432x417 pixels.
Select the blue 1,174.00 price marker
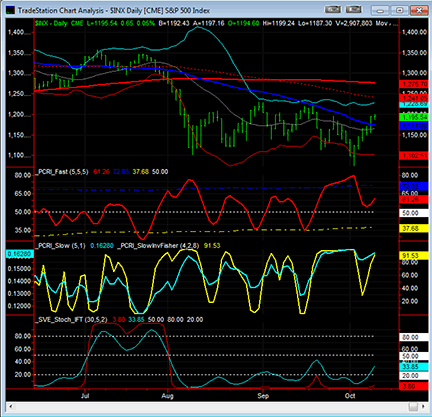(x=414, y=126)
